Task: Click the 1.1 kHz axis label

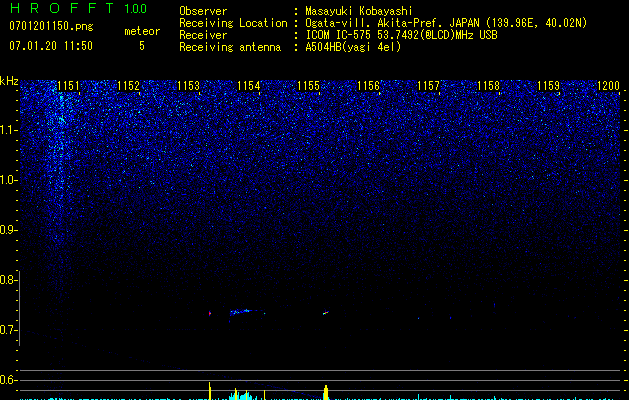Action: click(8, 130)
